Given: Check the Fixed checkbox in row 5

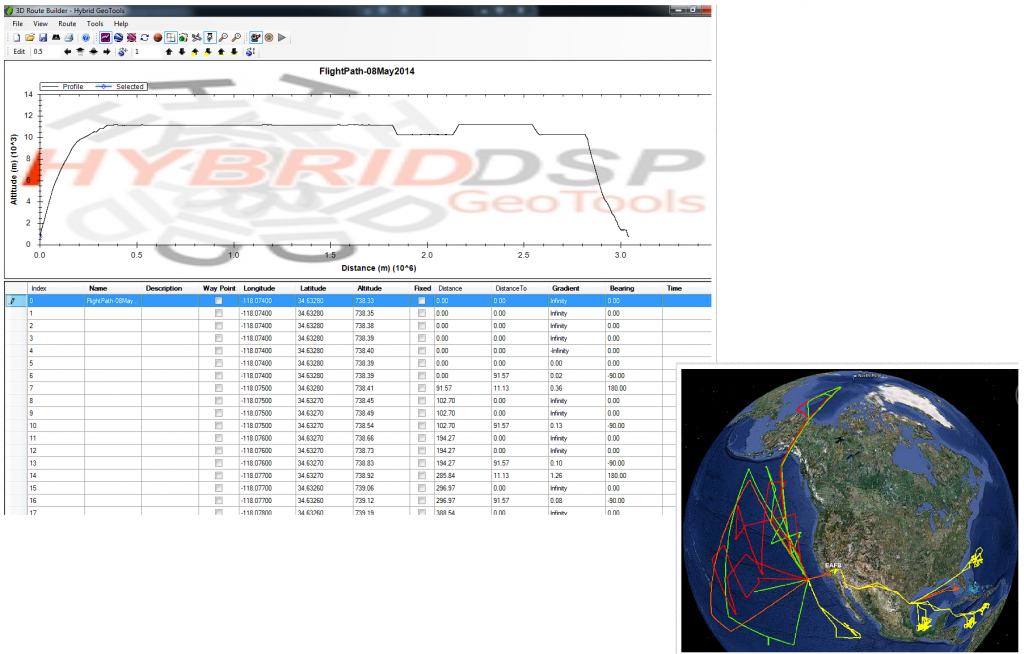Looking at the screenshot, I should 422,363.
